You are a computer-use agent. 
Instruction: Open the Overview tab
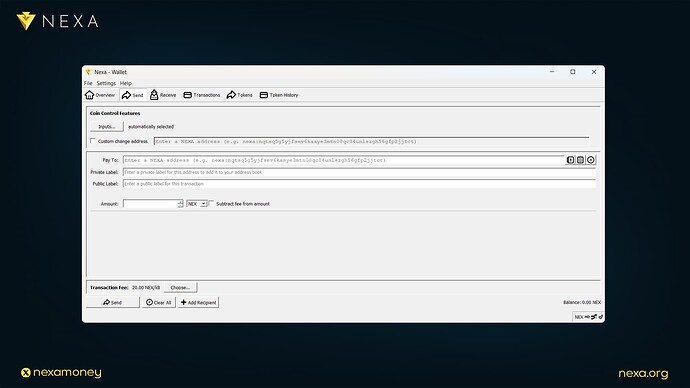[x=100, y=95]
